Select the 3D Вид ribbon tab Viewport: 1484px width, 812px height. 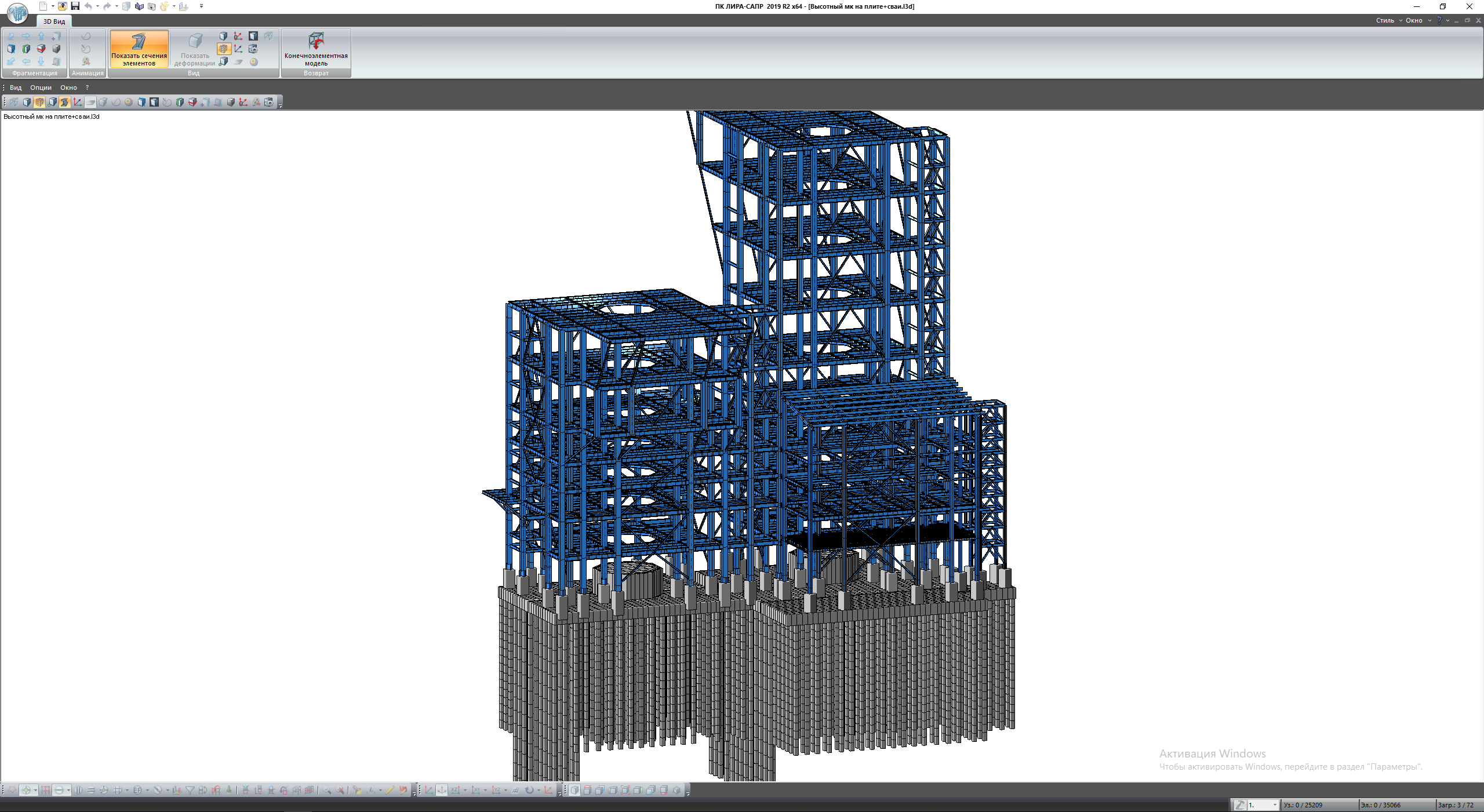[x=54, y=21]
